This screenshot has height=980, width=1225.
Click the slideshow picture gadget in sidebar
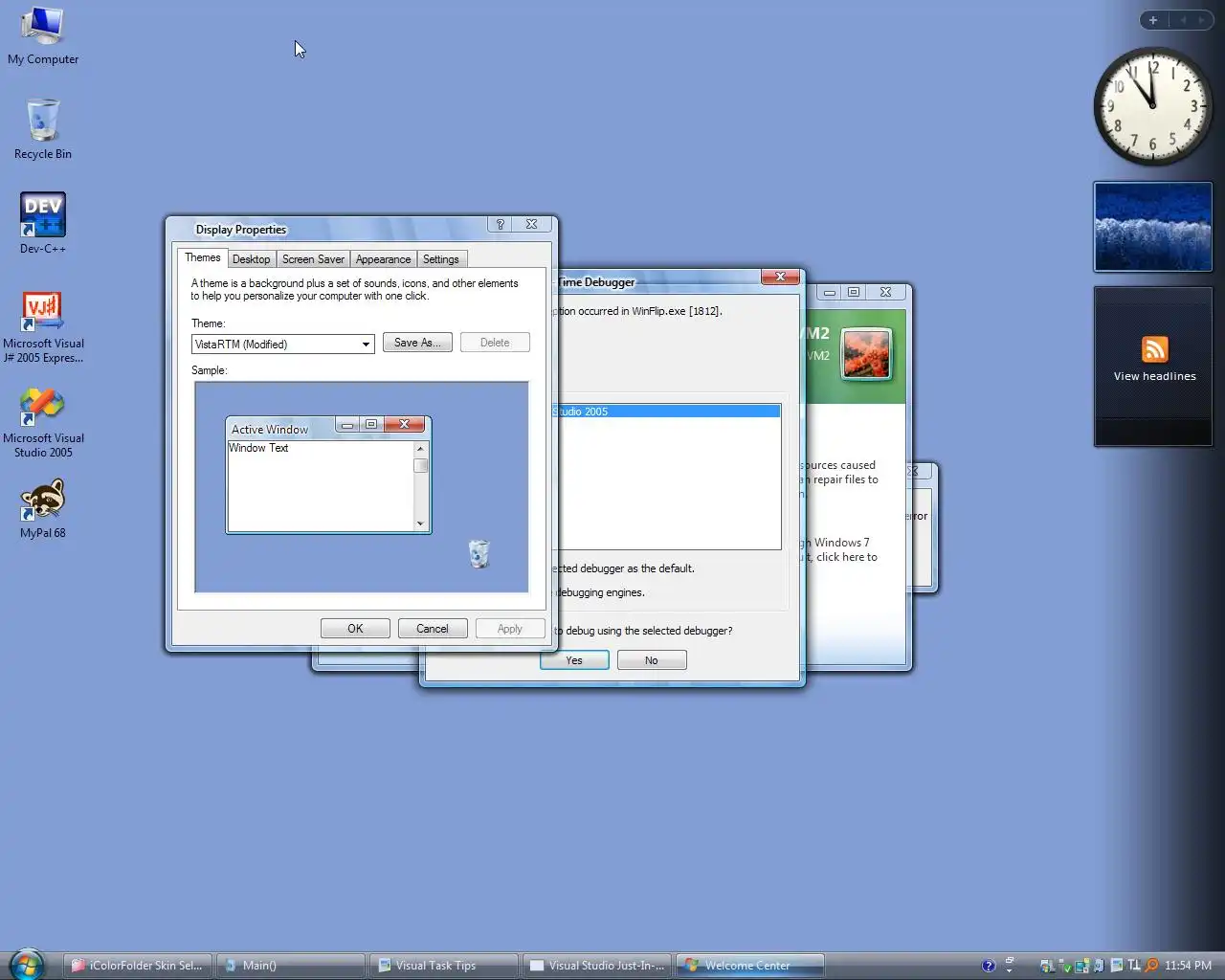point(1152,227)
